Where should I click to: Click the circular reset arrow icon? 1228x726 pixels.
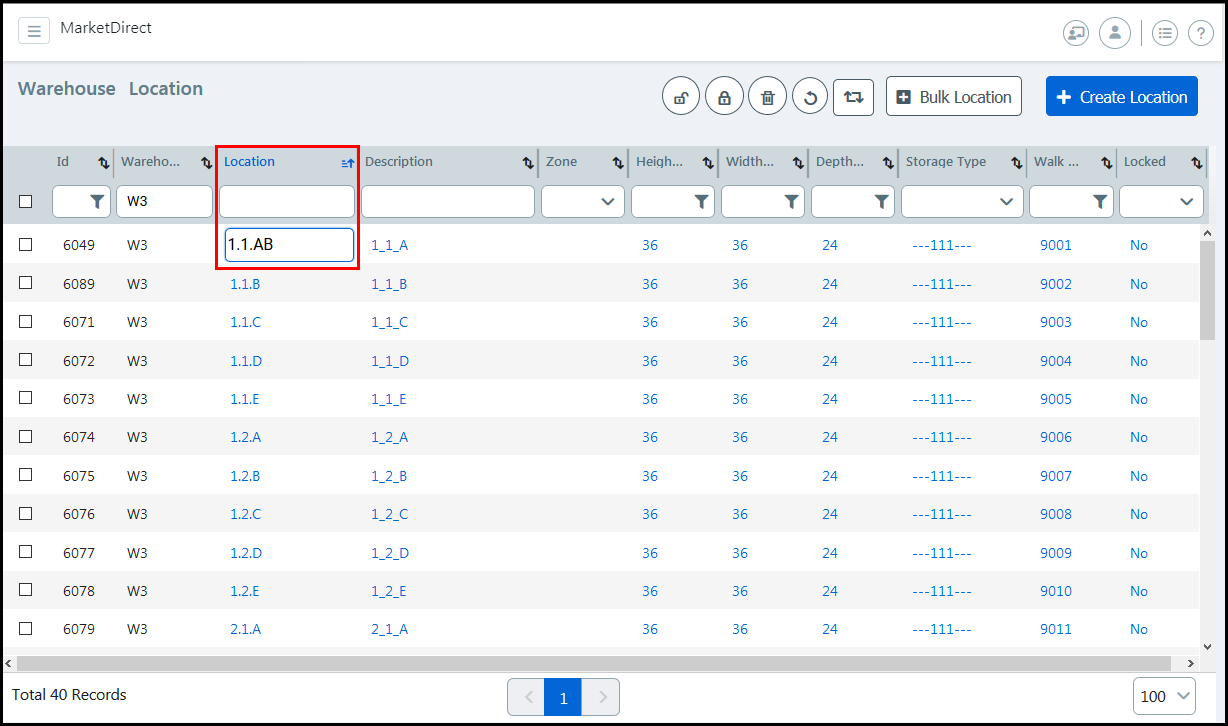click(810, 97)
